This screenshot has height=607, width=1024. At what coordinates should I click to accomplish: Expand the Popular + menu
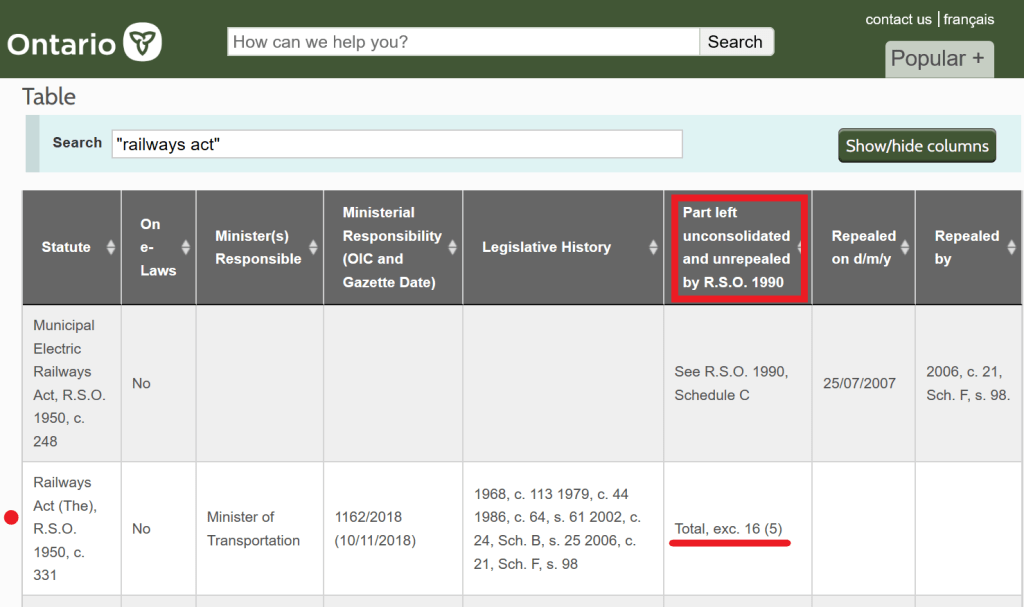pos(938,59)
